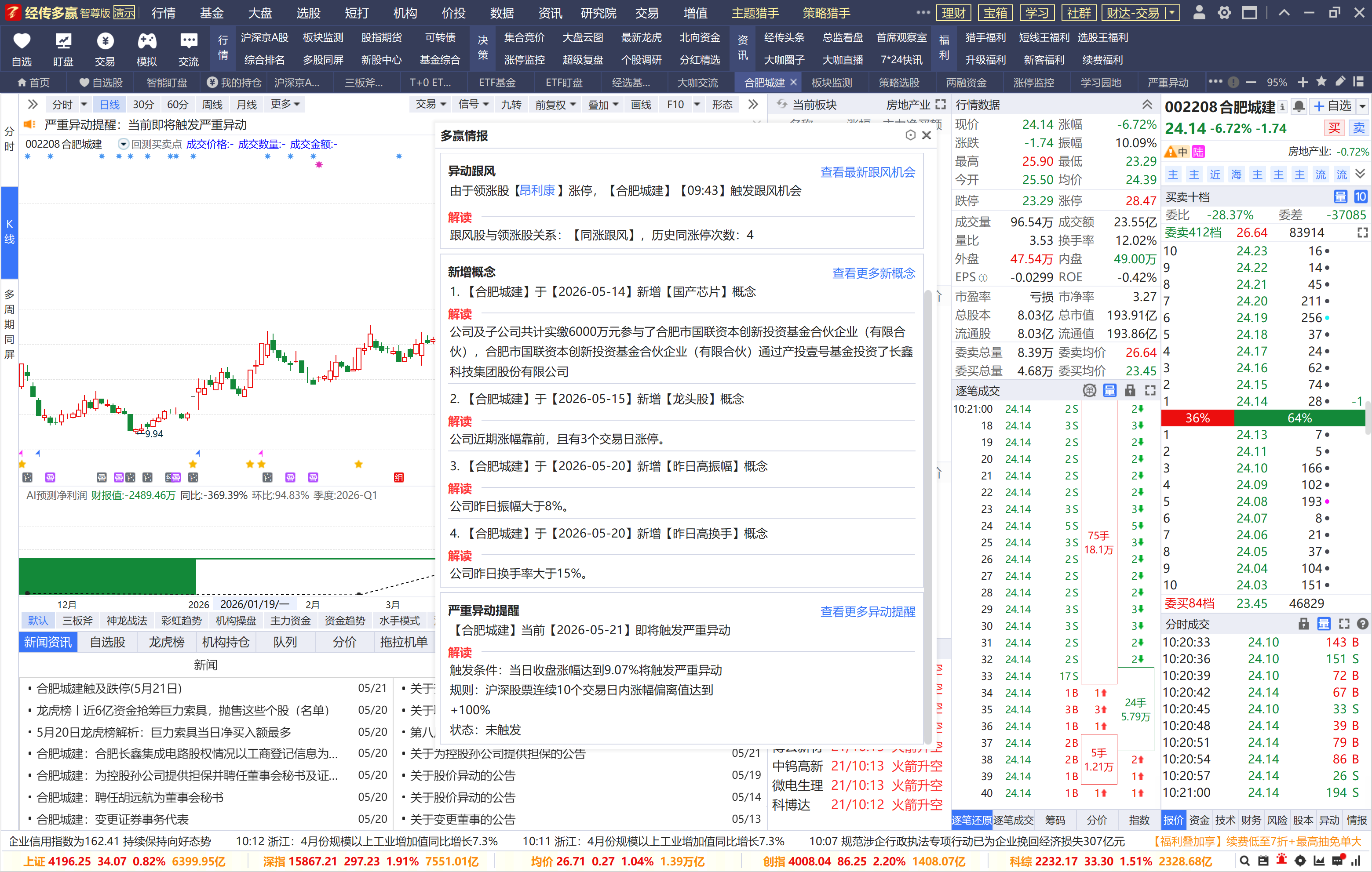
Task: Toggle 九转 indicator in chart toolbar
Action: tap(511, 105)
